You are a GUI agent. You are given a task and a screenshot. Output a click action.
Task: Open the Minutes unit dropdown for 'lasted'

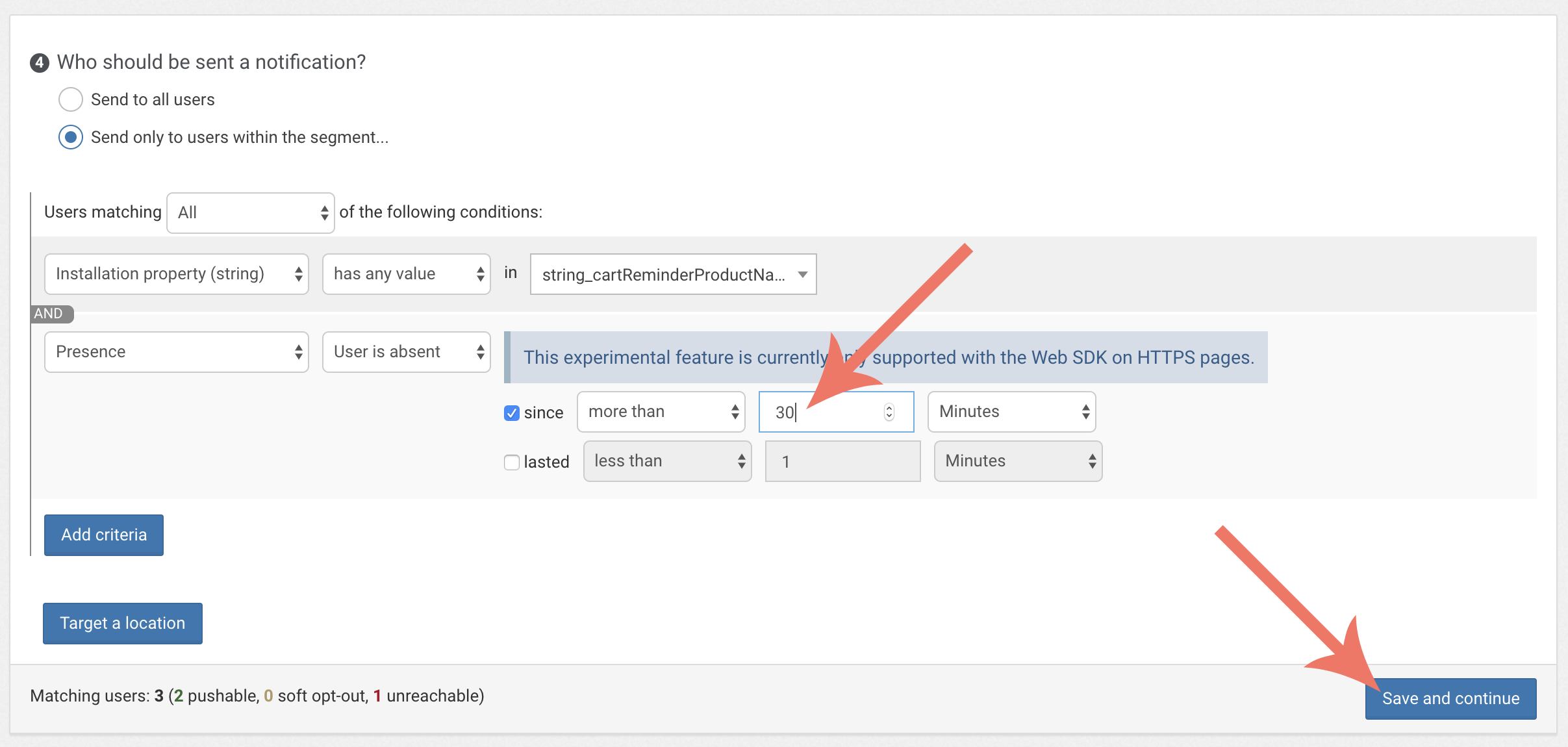point(1018,461)
